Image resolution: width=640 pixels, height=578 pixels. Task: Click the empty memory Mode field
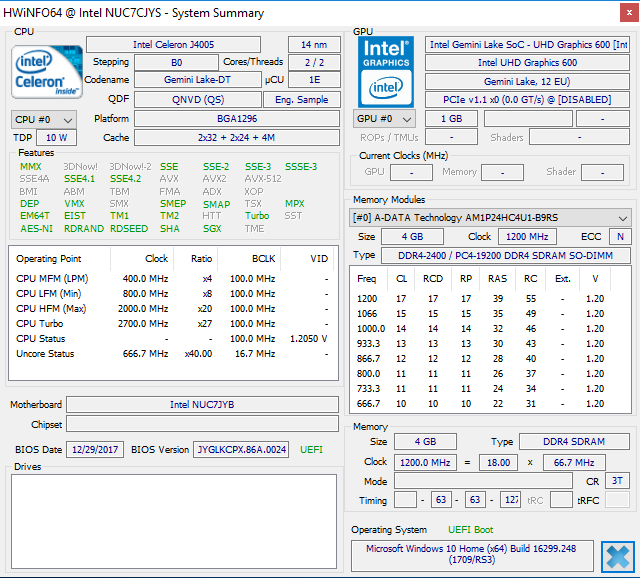point(483,481)
